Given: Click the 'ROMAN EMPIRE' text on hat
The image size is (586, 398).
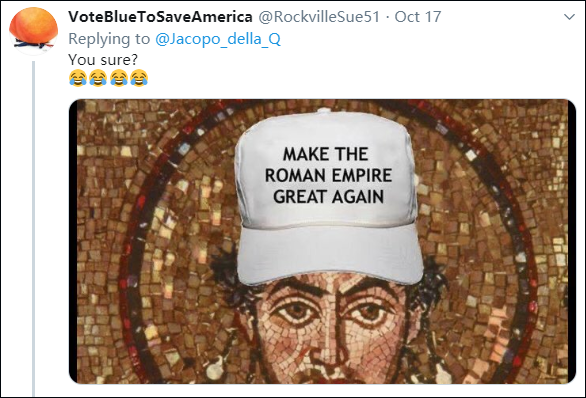Looking at the screenshot, I should pos(329,175).
